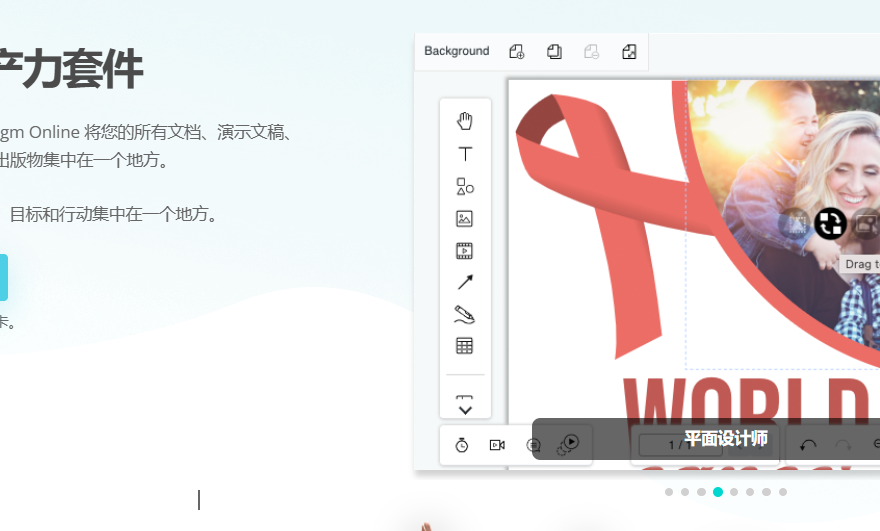Screen dimensions: 880x531
Task: Select the Hand pan tool
Action: pyautogui.click(x=465, y=121)
